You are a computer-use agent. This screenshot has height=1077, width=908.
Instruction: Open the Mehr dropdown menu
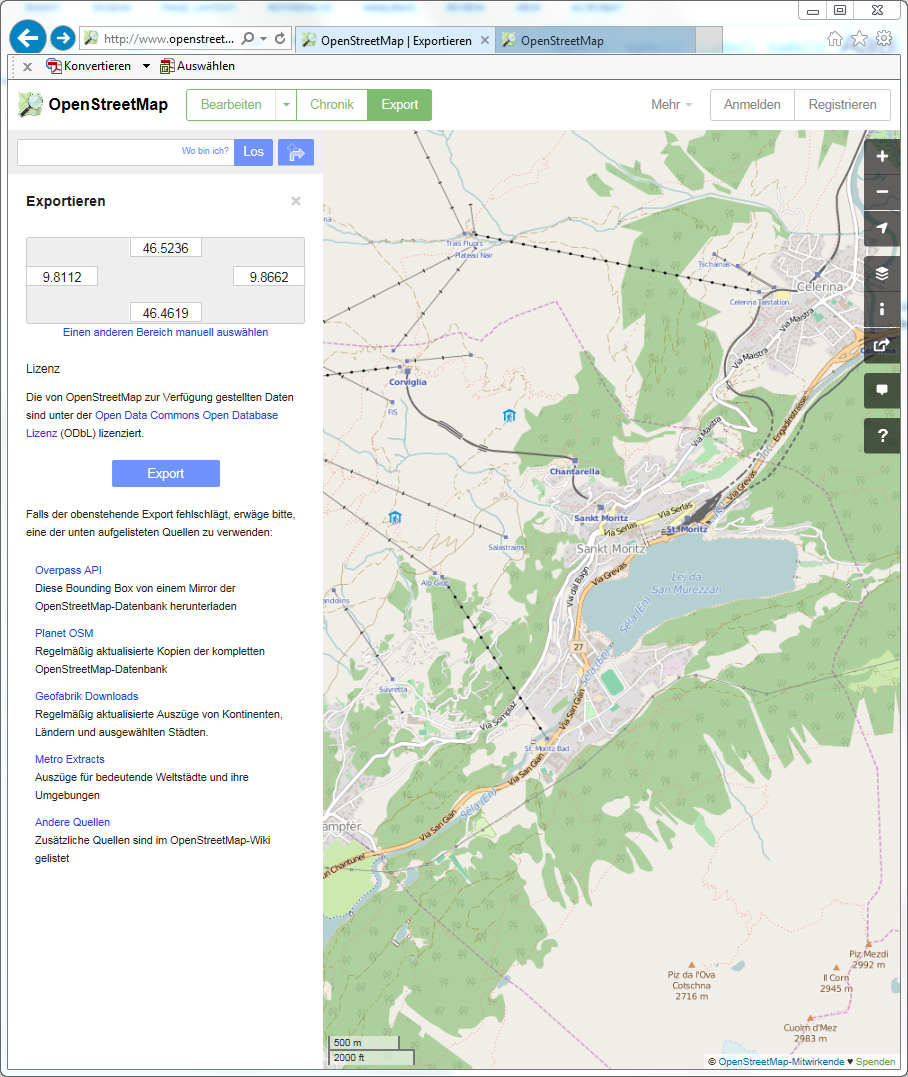click(x=671, y=105)
